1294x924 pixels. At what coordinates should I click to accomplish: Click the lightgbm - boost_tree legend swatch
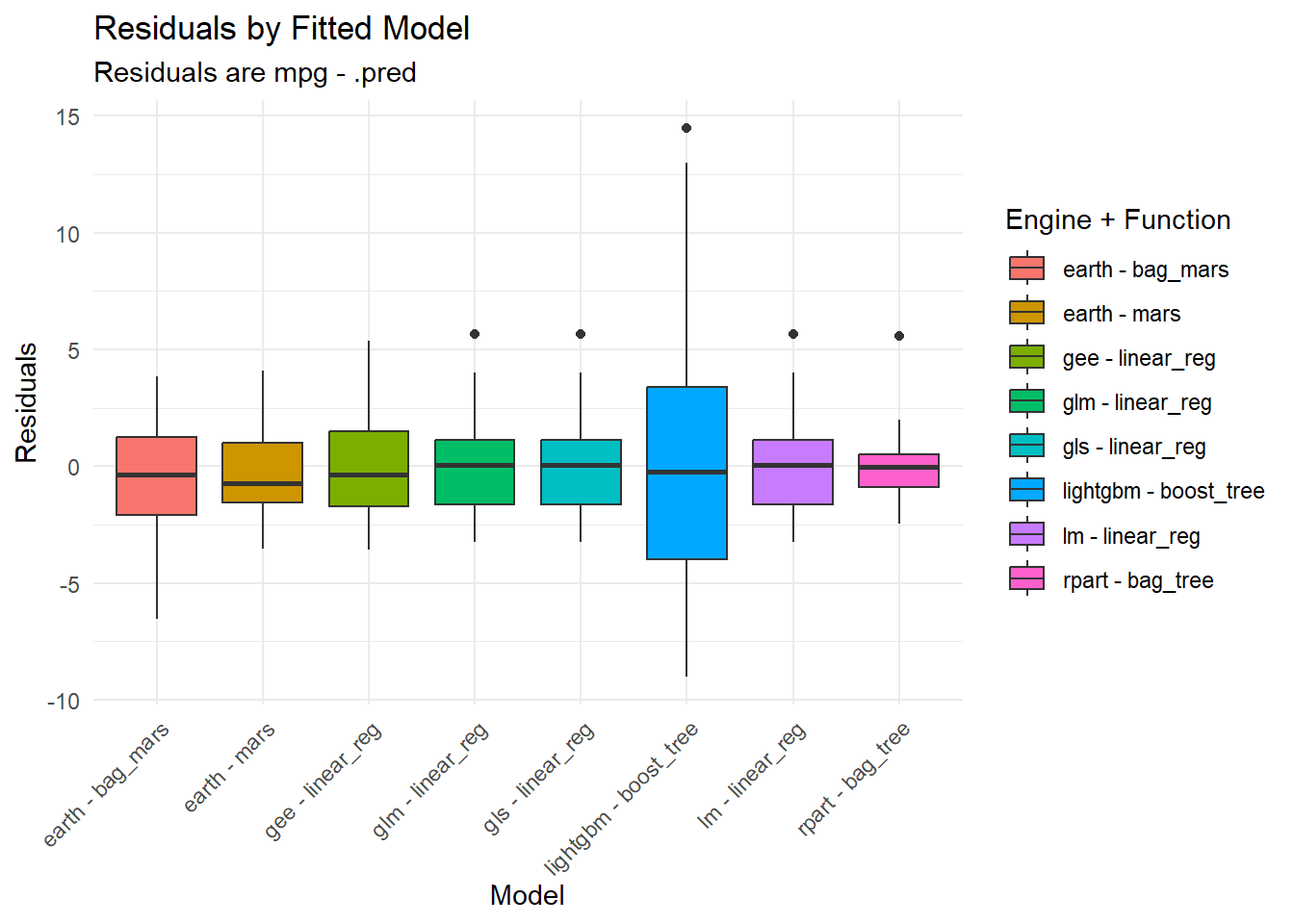pos(1026,490)
